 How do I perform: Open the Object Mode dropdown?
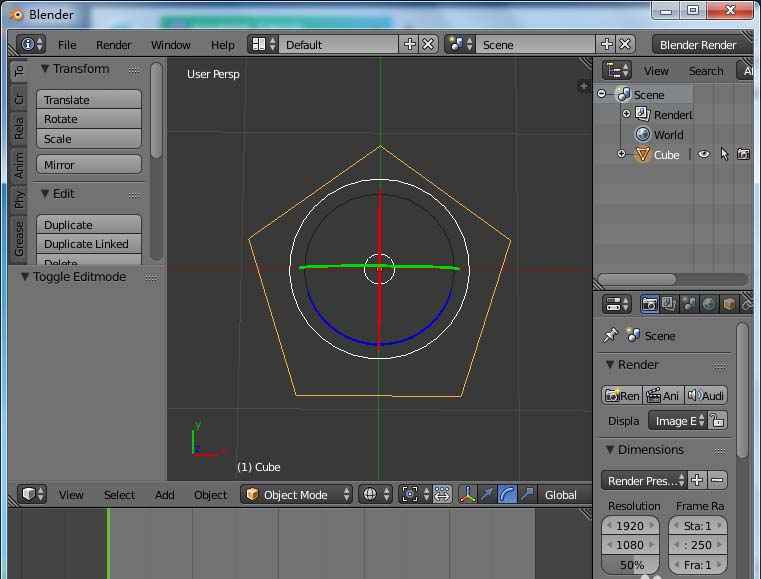[298, 494]
